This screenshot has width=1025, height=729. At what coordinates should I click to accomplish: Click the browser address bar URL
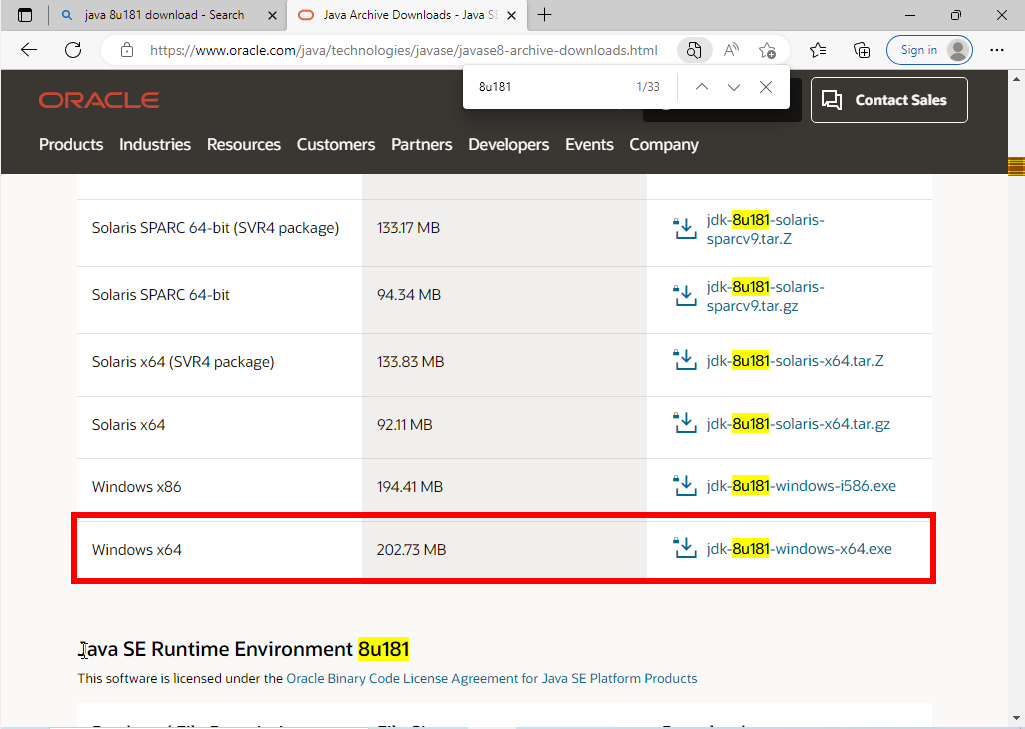403,50
